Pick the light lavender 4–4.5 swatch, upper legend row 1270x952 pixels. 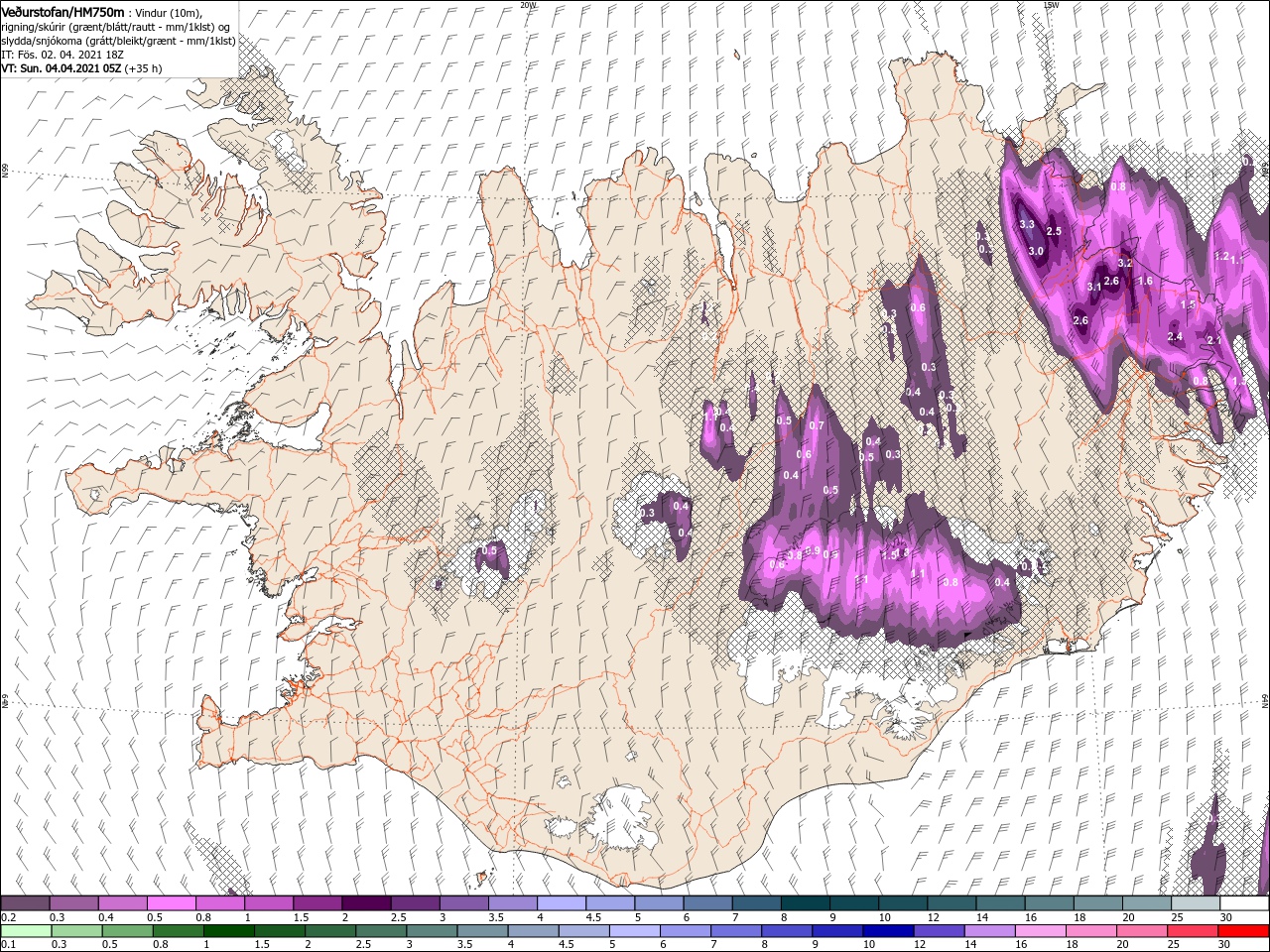561,903
